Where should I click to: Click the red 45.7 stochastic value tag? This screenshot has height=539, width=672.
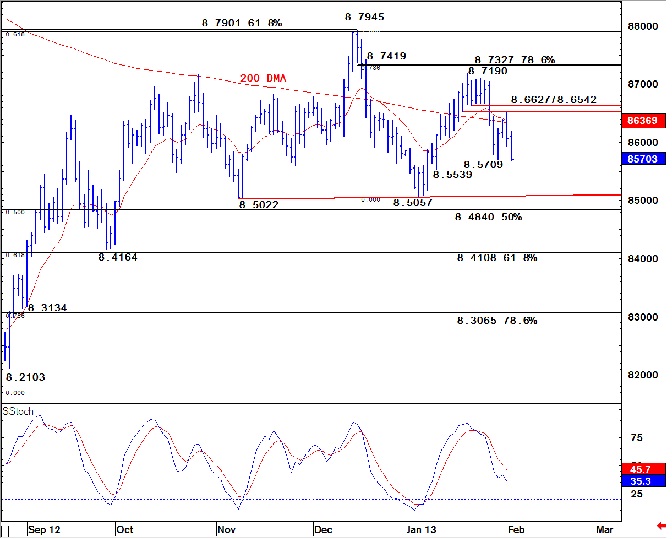638,468
